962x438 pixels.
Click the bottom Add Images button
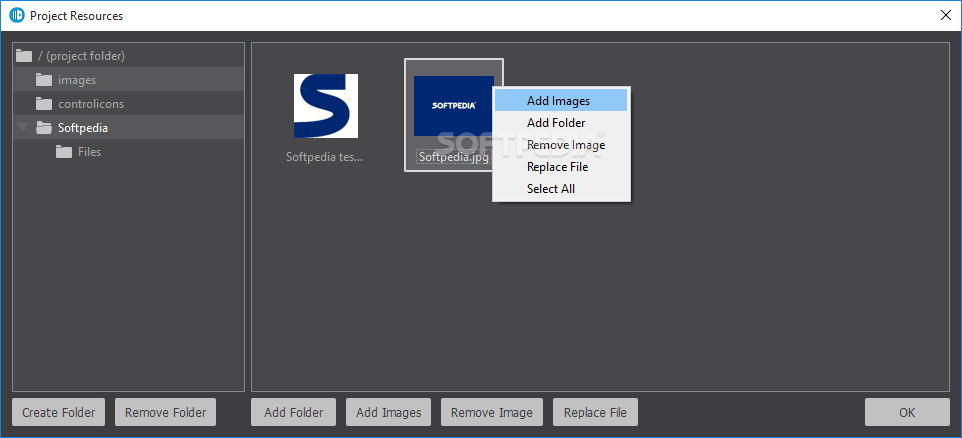tap(388, 412)
